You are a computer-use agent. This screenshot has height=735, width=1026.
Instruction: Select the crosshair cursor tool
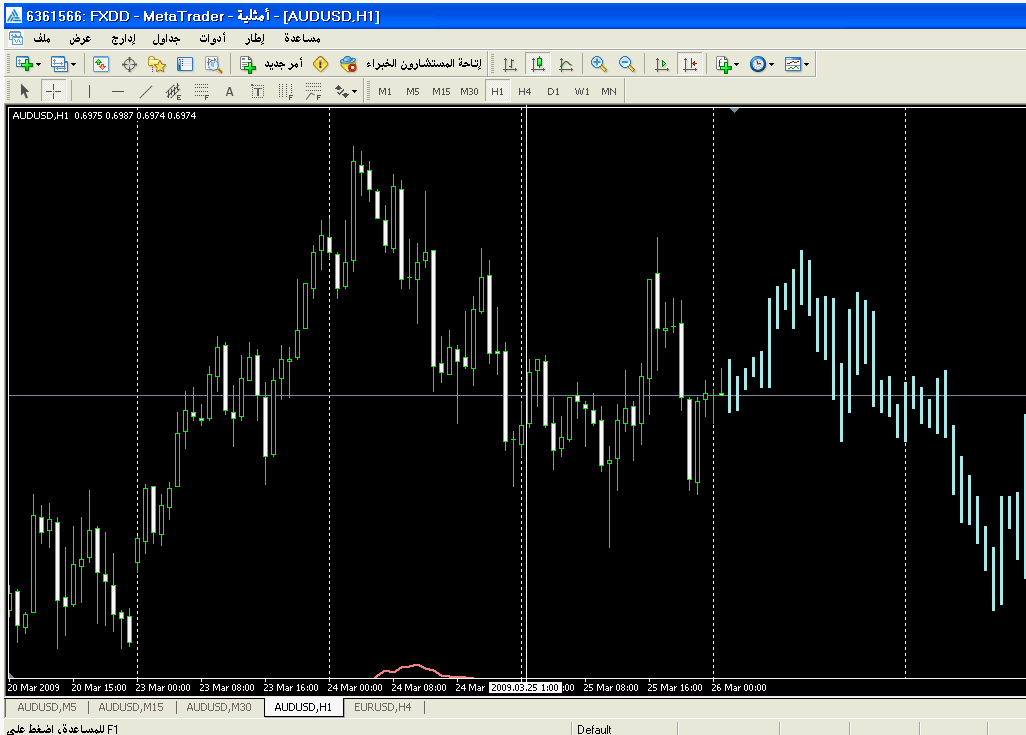pos(53,92)
